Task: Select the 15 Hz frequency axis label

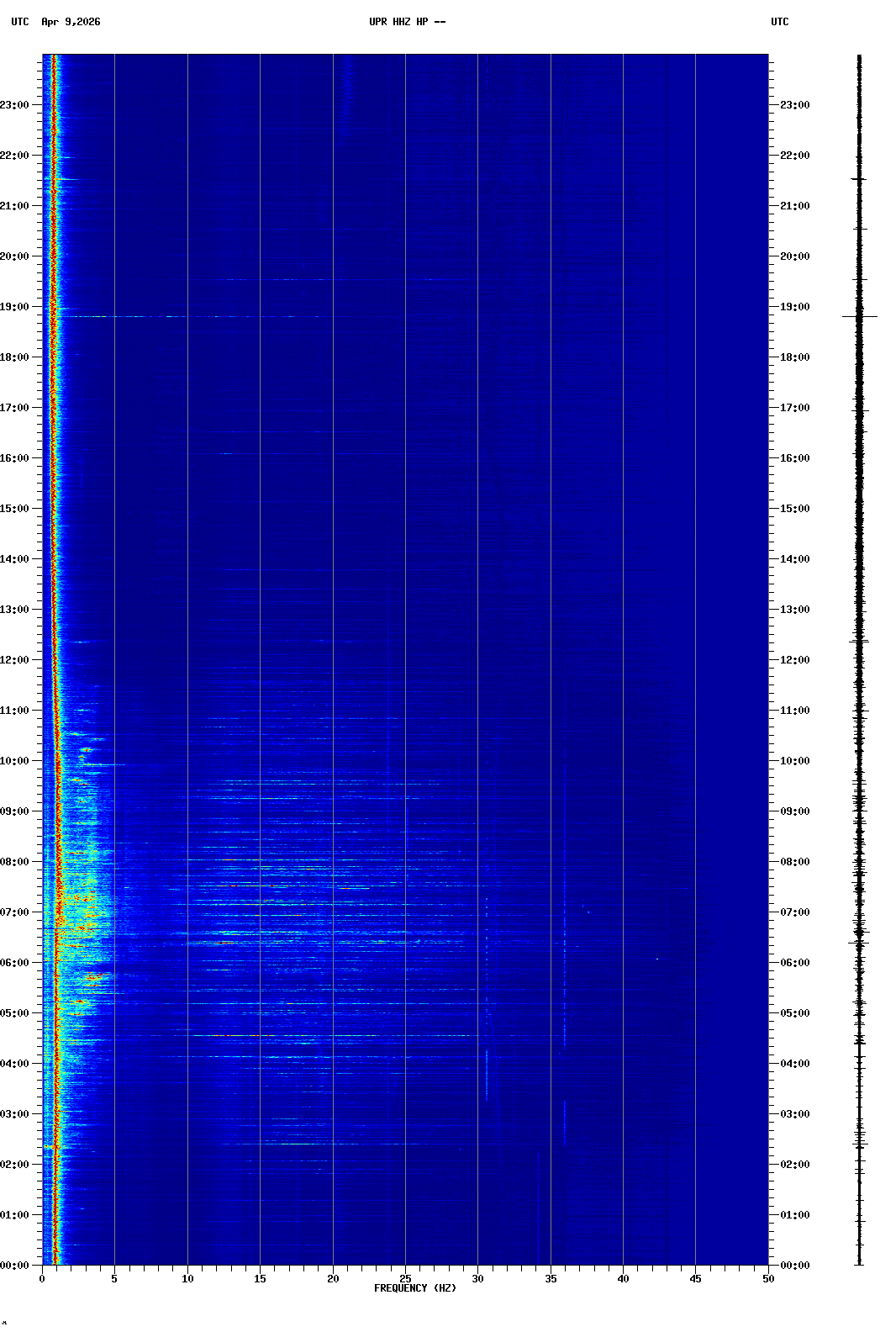Action: 260,1279
